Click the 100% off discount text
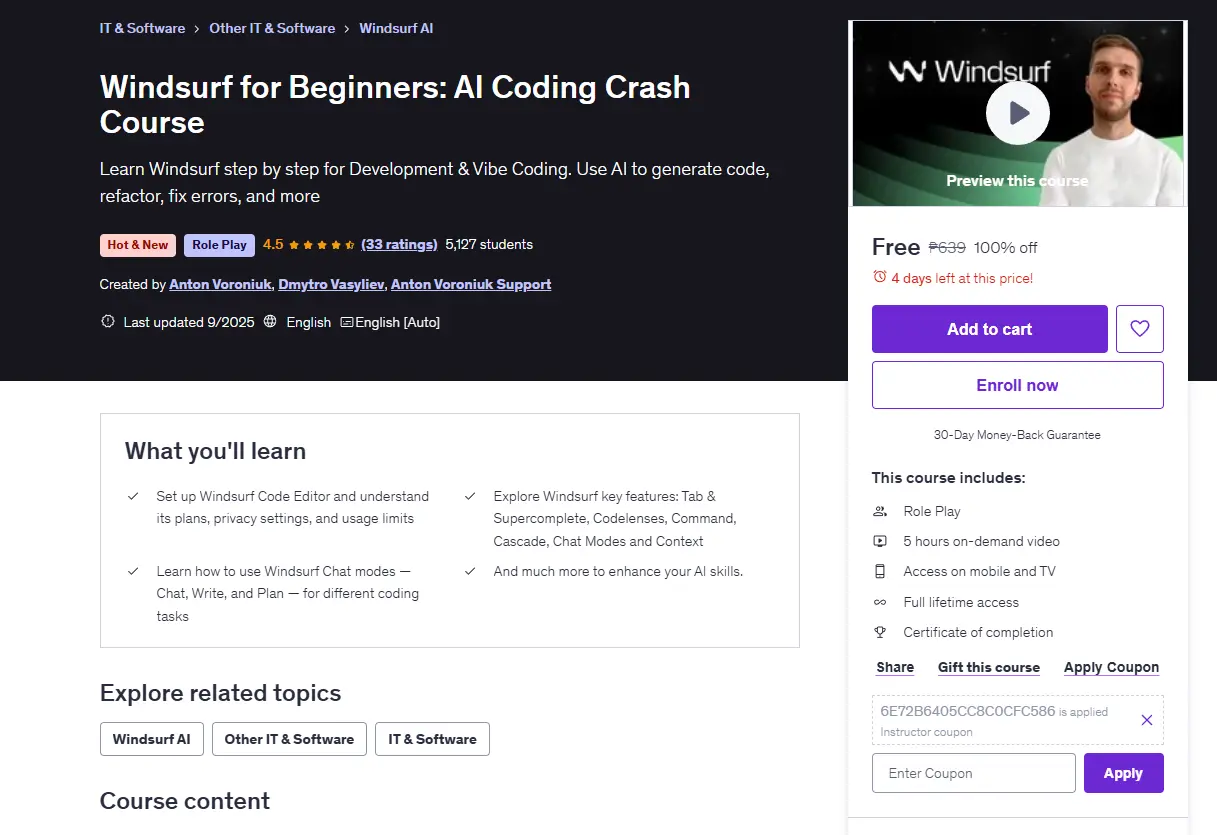This screenshot has height=835, width=1217. (1006, 248)
